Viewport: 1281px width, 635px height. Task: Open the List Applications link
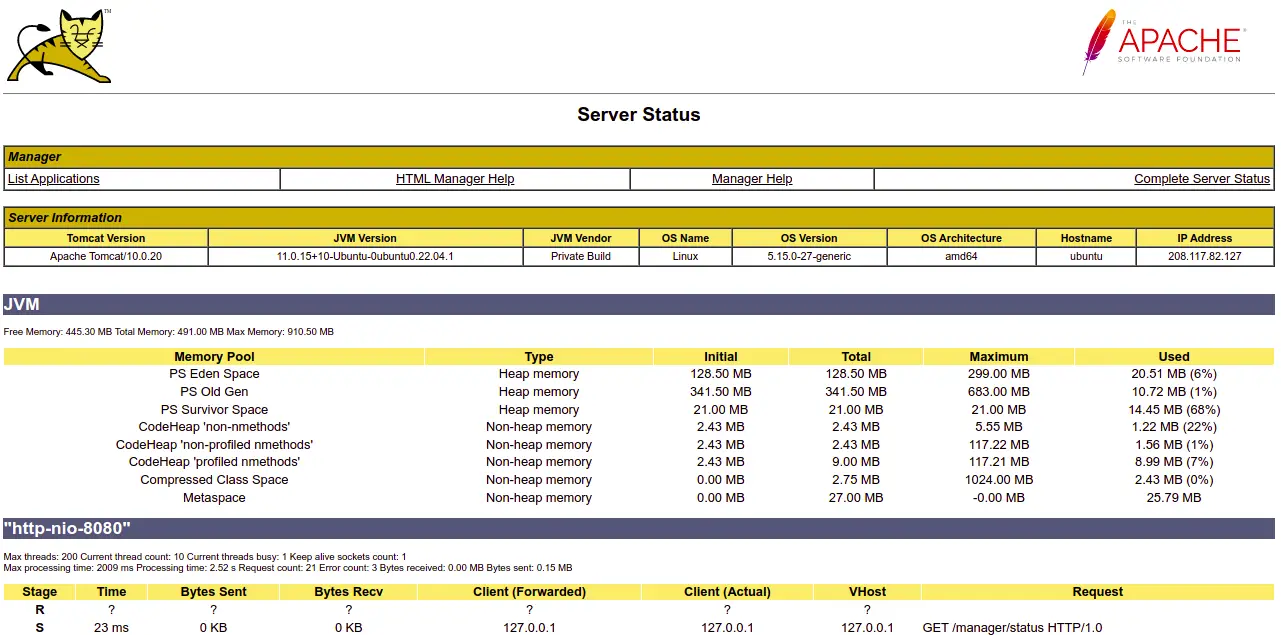54,179
